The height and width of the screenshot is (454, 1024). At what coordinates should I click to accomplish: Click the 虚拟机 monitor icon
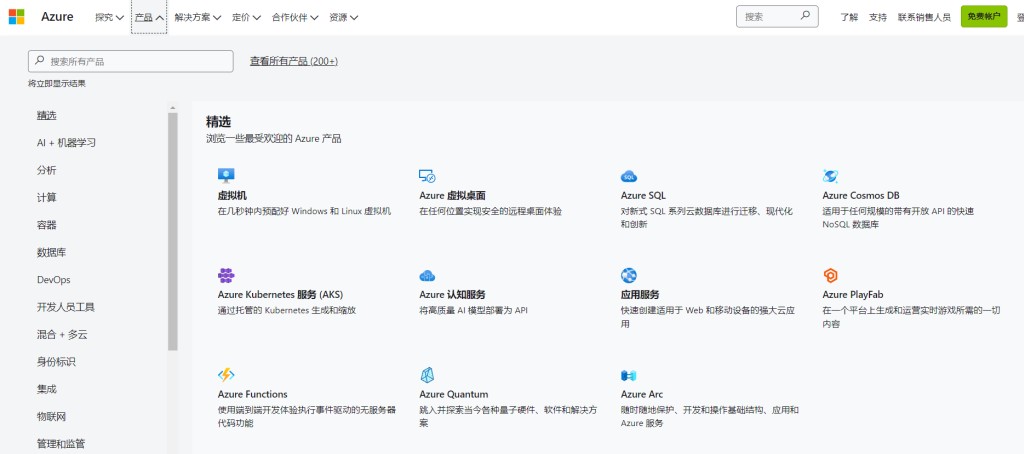[x=226, y=175]
